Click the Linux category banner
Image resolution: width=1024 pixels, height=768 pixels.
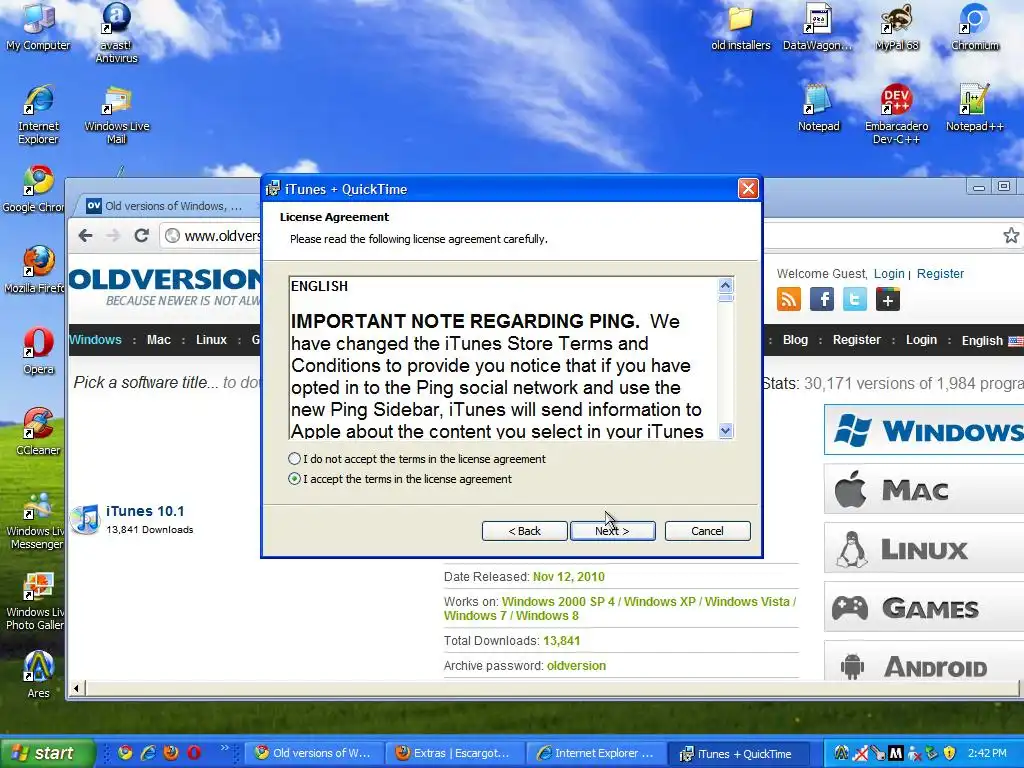click(x=923, y=549)
